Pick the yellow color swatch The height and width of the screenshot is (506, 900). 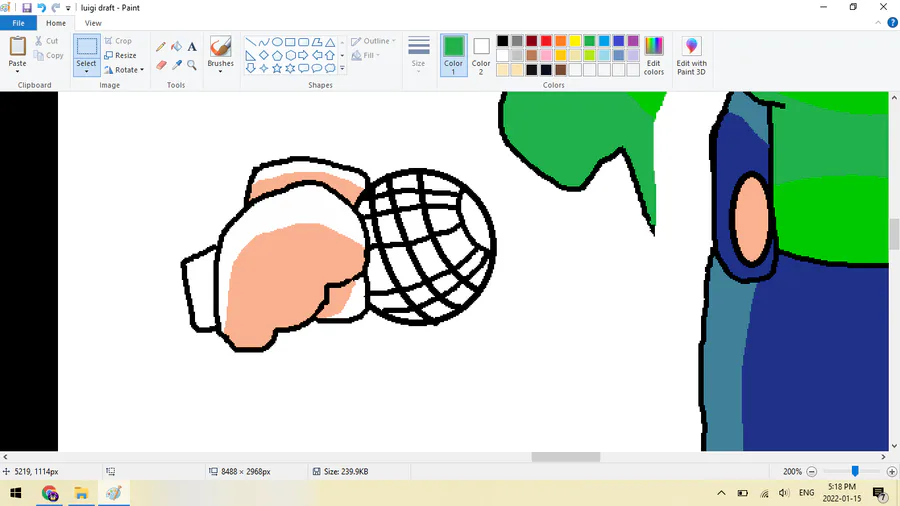tap(575, 41)
